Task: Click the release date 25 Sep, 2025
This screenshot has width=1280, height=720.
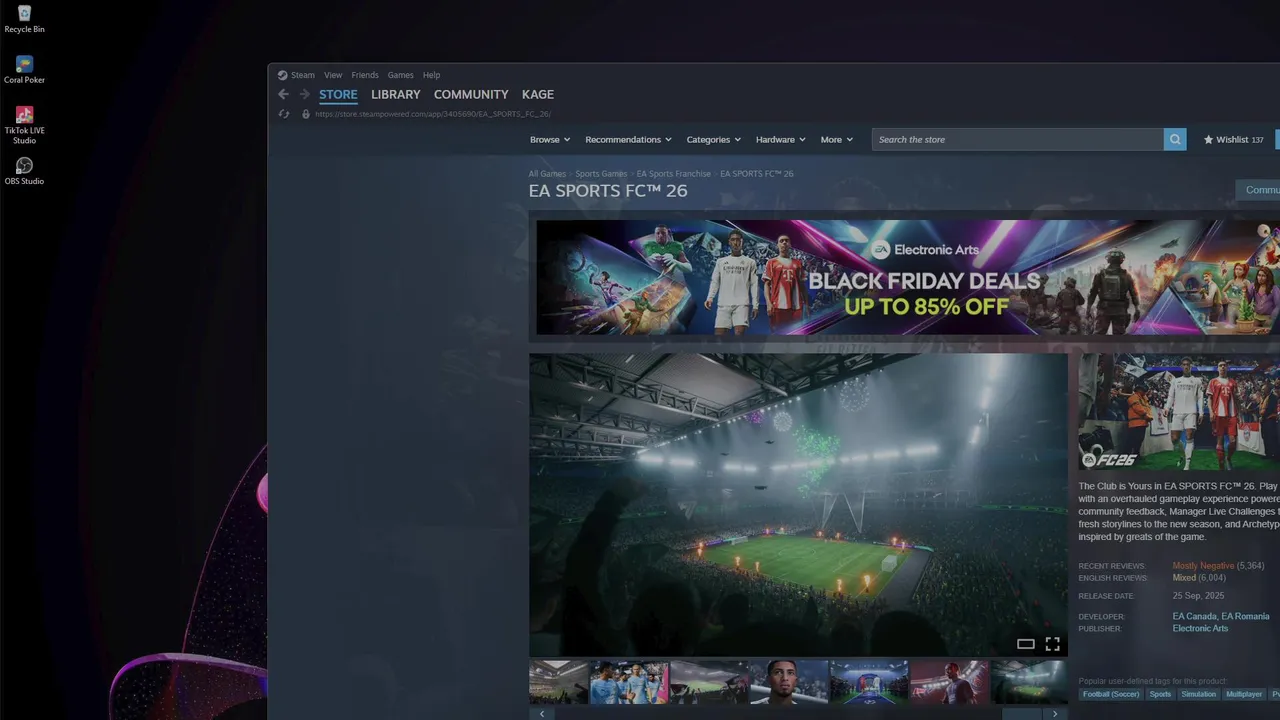Action: pos(1198,596)
